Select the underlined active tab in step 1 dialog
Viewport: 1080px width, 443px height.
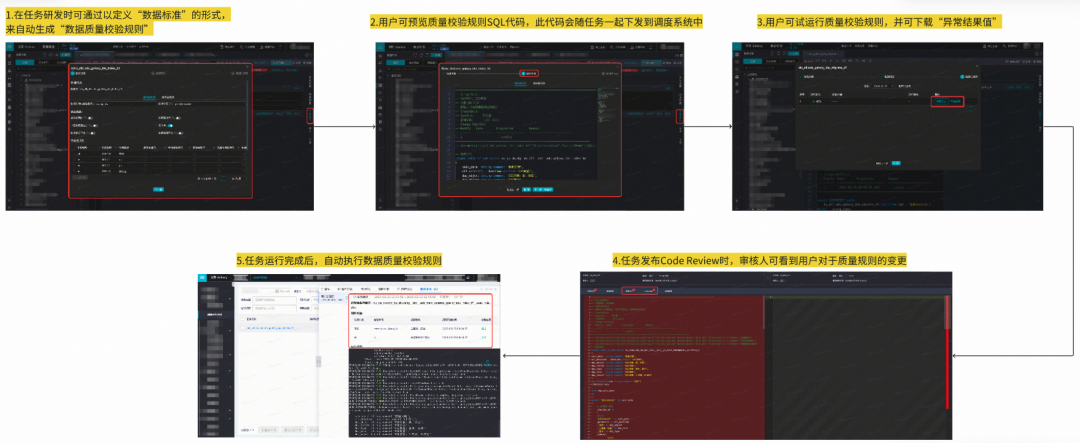pyautogui.click(x=149, y=96)
